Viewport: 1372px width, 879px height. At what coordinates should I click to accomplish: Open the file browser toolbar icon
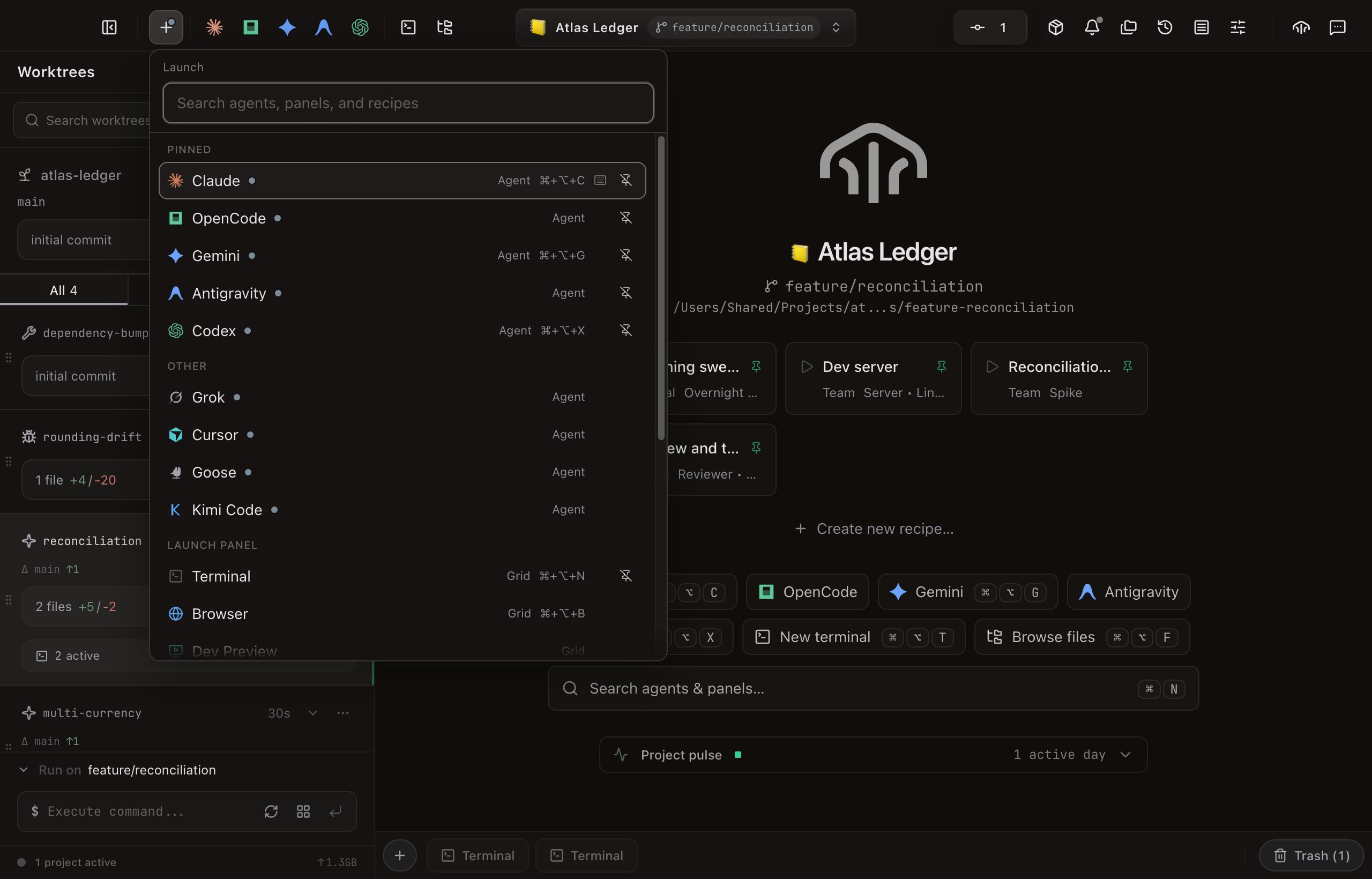click(x=445, y=27)
